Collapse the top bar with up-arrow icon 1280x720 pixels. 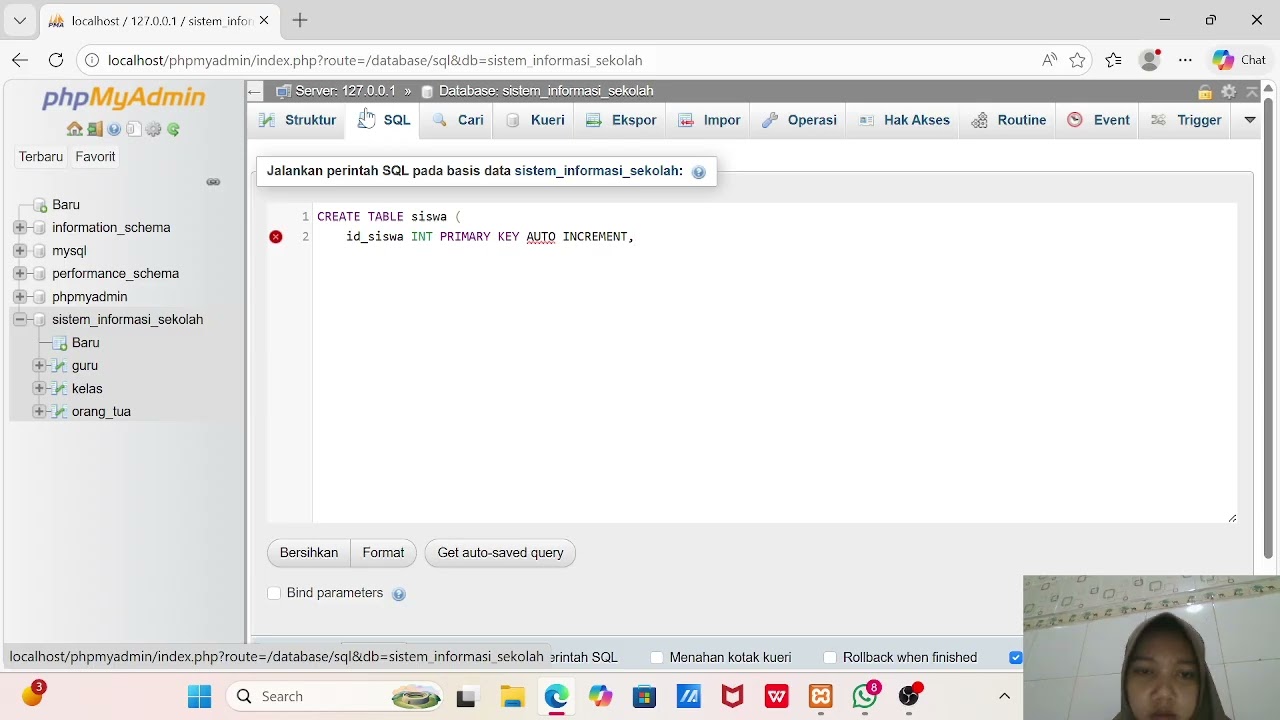[x=1251, y=91]
